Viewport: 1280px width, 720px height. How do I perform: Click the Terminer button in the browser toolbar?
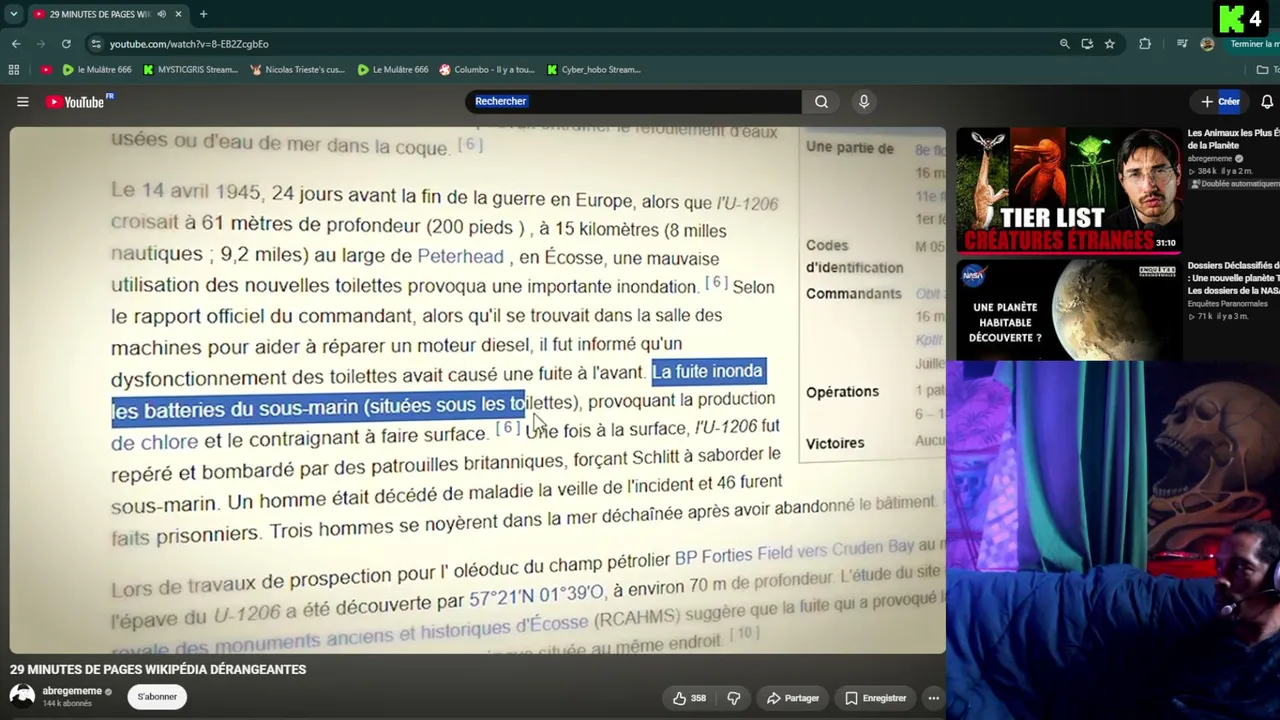[x=1254, y=44]
